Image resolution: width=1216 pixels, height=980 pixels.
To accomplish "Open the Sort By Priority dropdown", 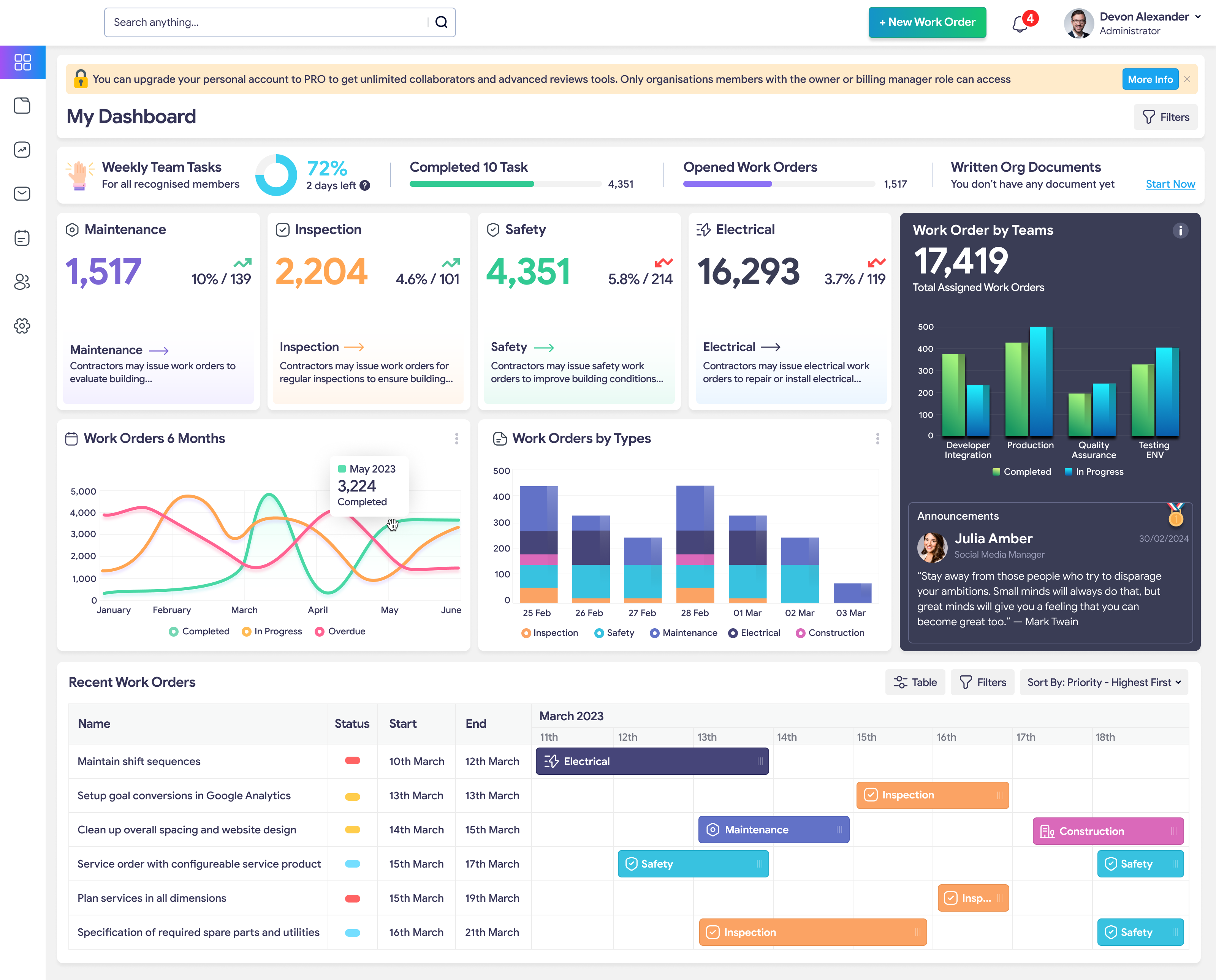I will pyautogui.click(x=1104, y=682).
